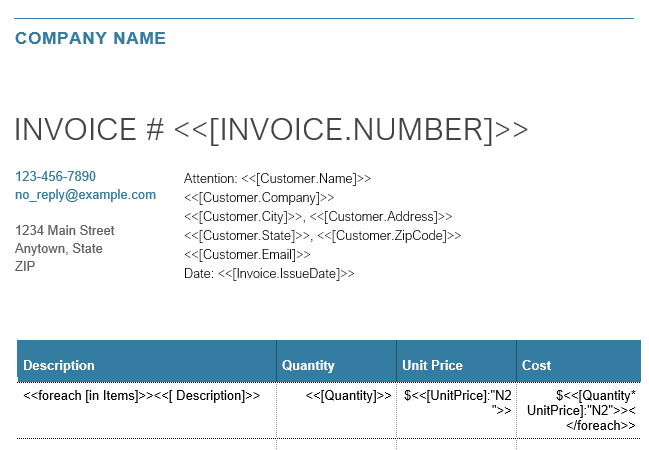
Task: Select the <<[INVOICE.NUMBER]>> placeholder in title
Action: pos(351,130)
